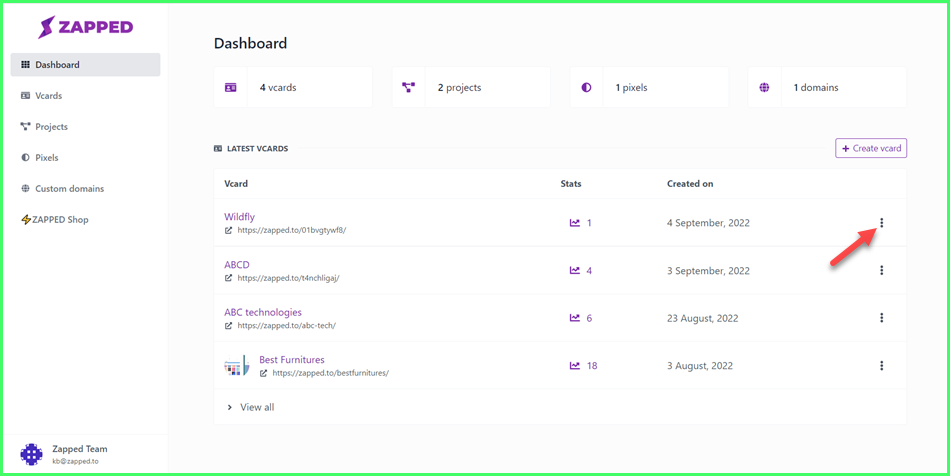
Task: Click the Zapped Team avatar
Action: [x=31, y=454]
